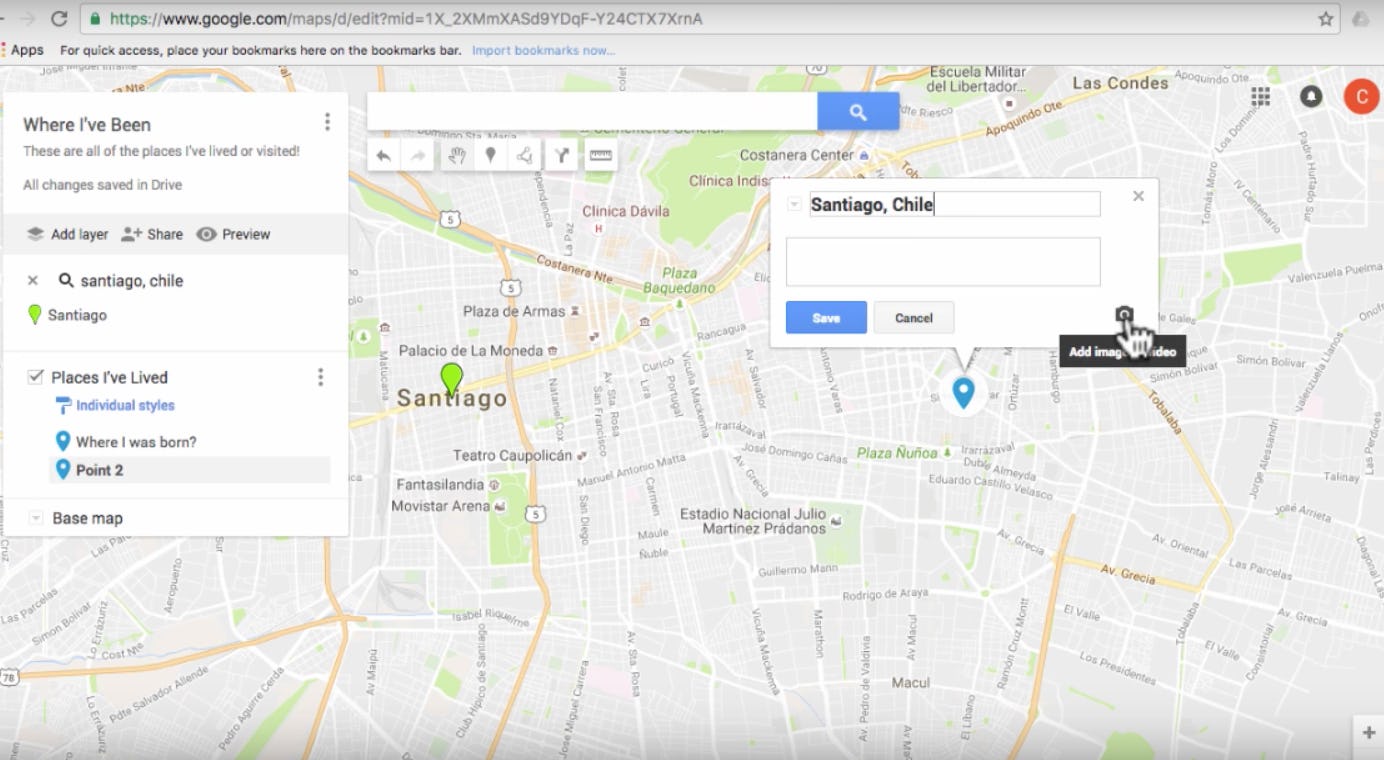Select the Add marker tool
1384x760 pixels.
tap(490, 155)
